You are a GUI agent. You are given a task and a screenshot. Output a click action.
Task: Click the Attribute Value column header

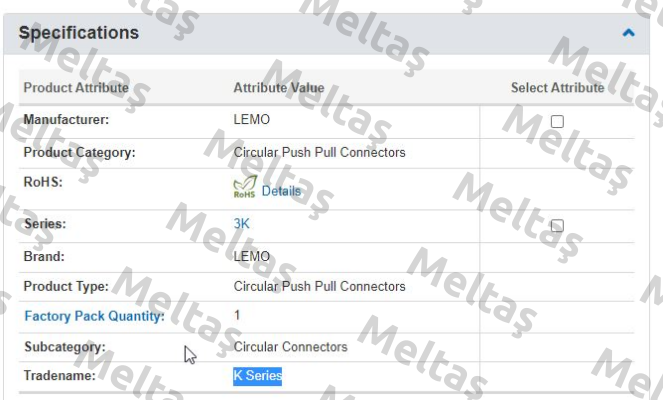279,88
